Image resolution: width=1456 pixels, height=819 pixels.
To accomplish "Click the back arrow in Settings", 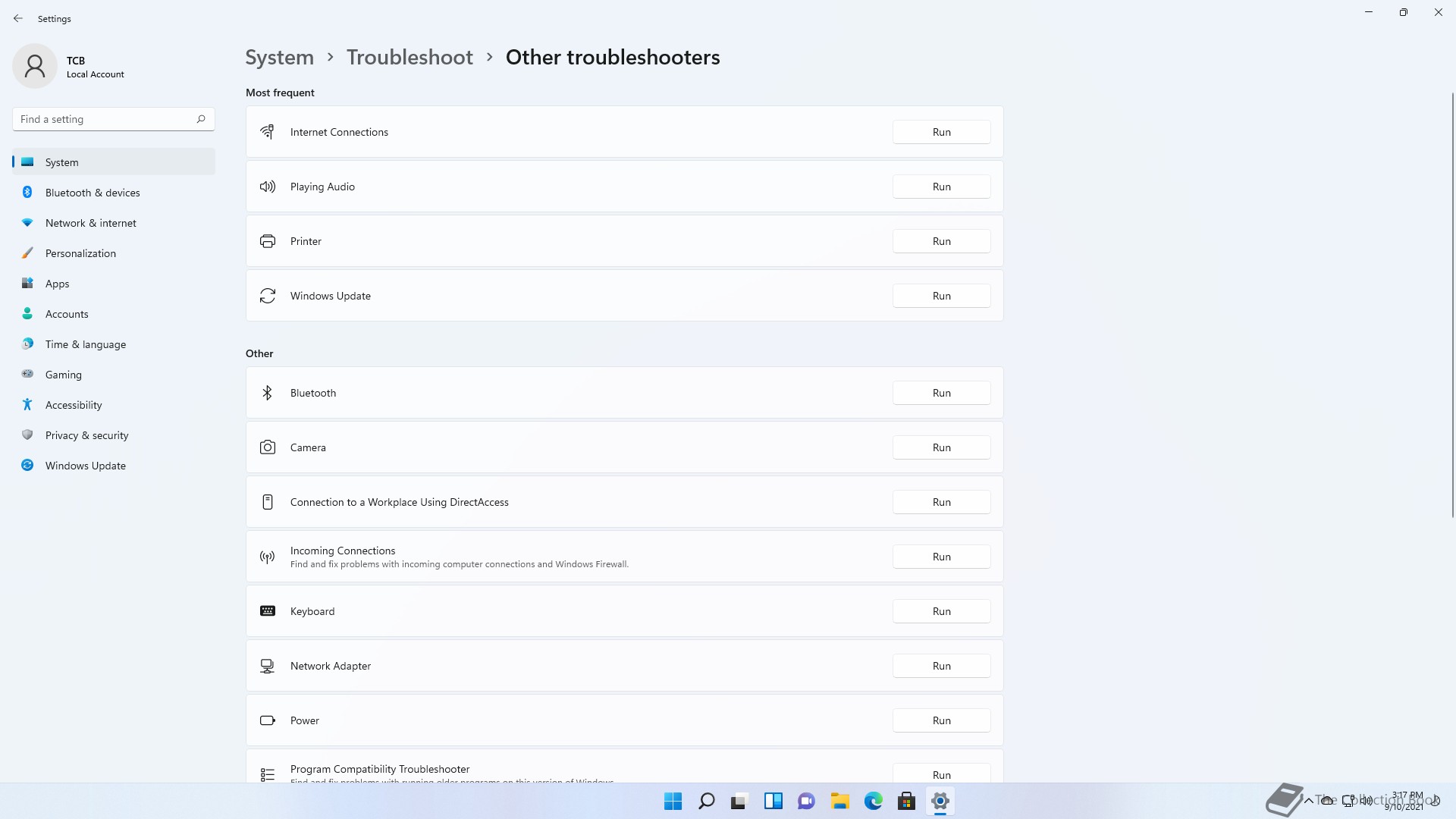I will coord(18,18).
